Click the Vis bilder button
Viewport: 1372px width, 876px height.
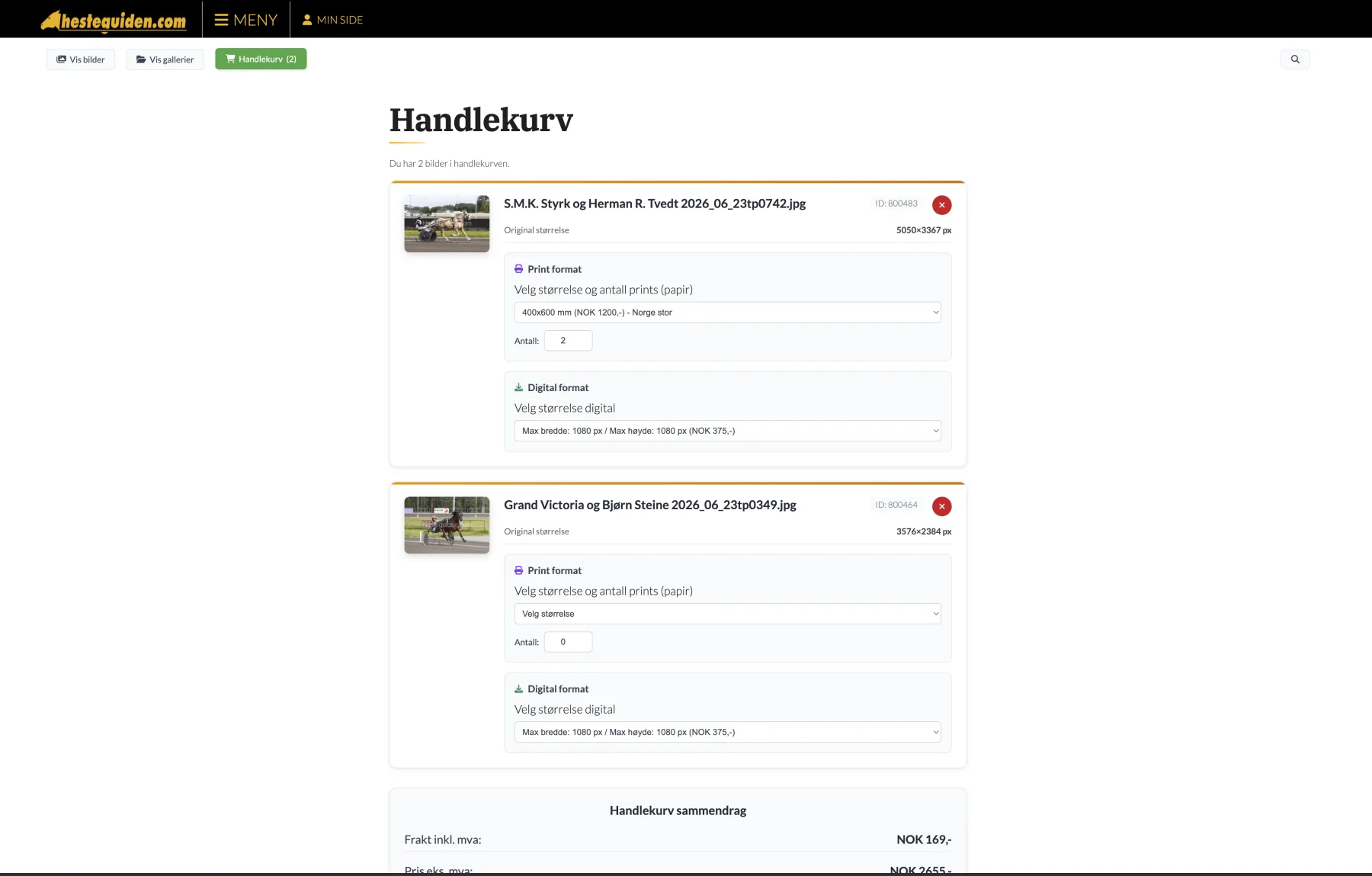[81, 59]
